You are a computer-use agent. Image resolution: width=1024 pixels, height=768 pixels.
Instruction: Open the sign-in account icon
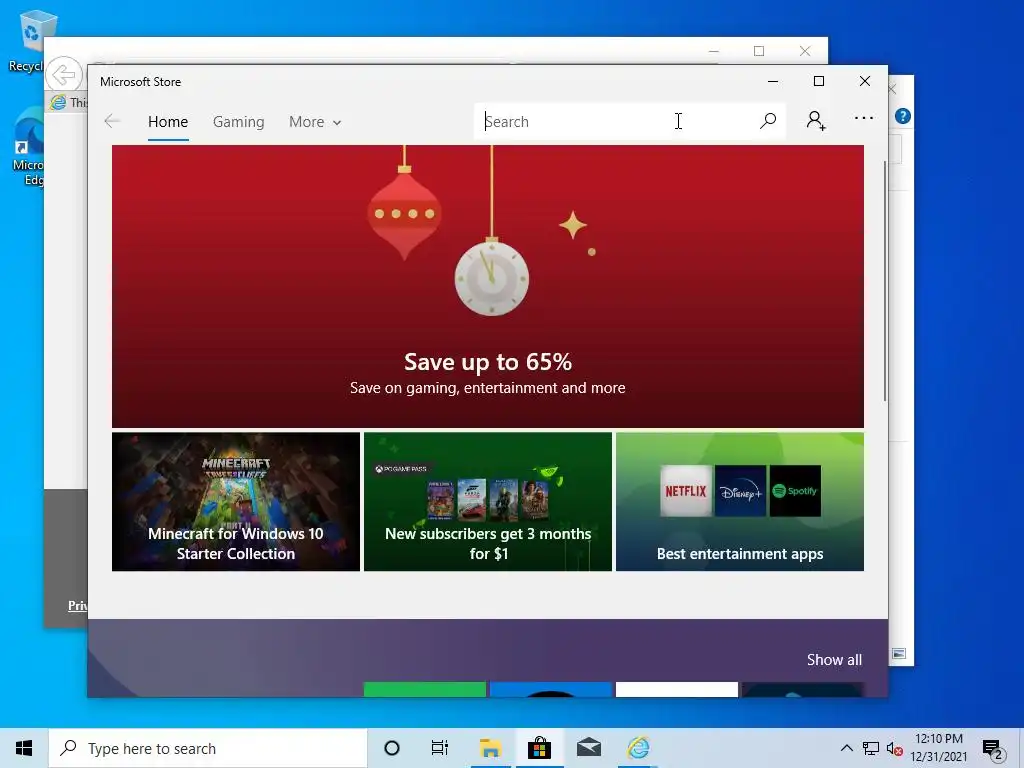point(816,121)
